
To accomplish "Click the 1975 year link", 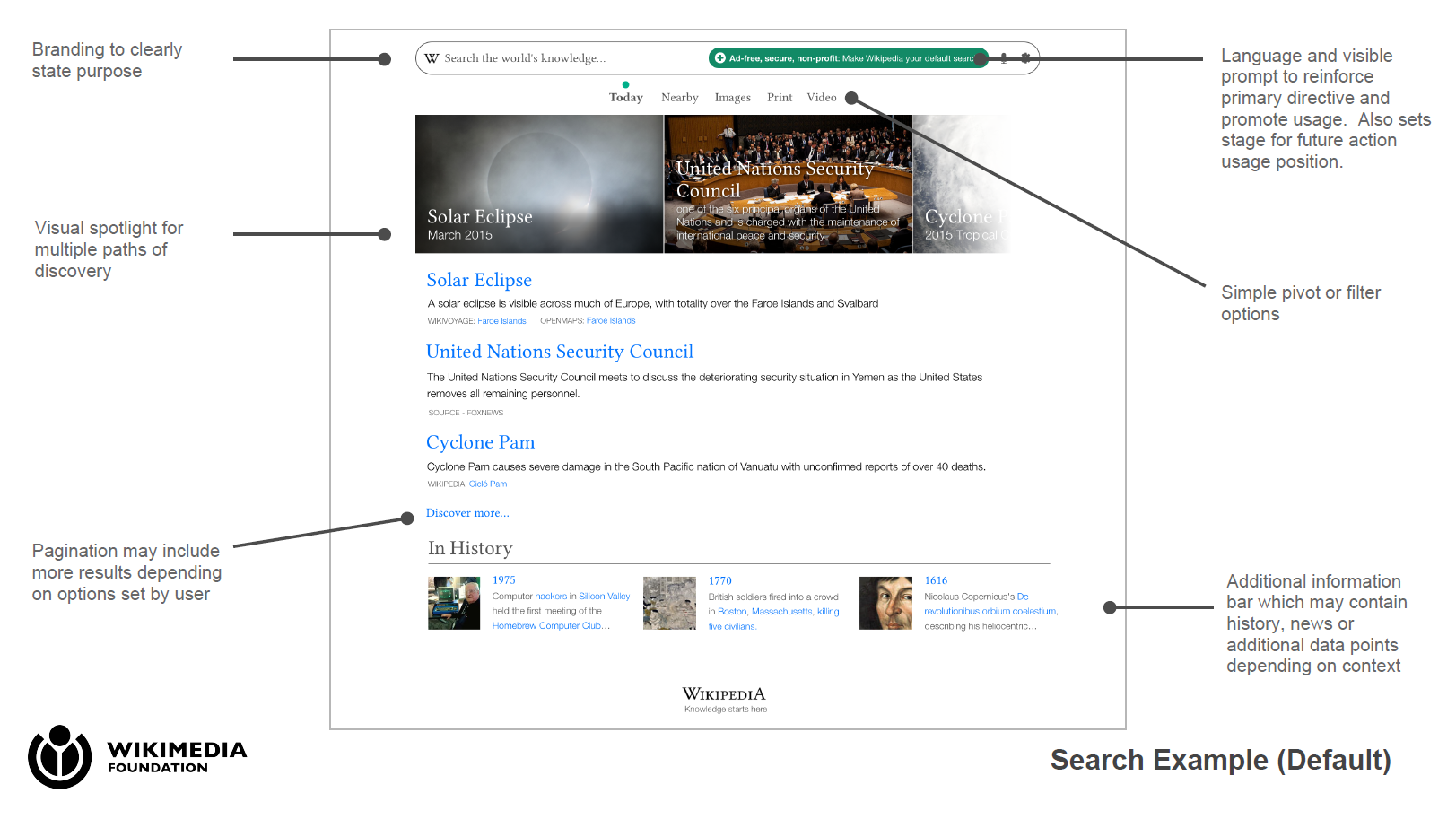I will [504, 580].
